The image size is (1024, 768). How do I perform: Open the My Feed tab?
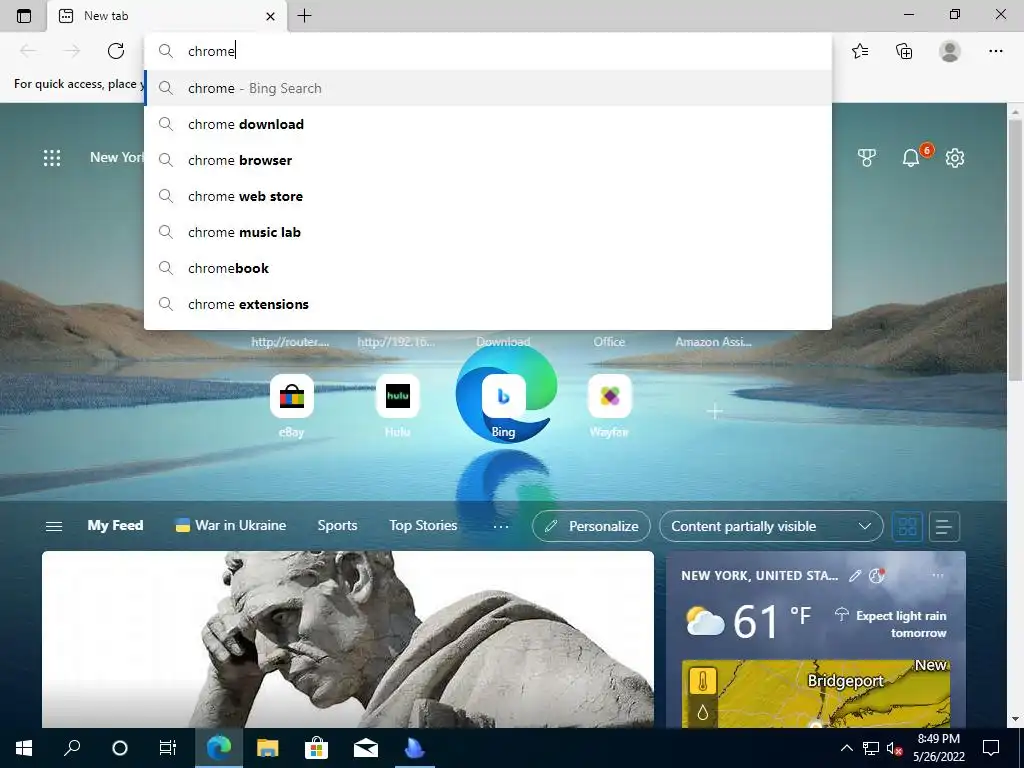(115, 525)
